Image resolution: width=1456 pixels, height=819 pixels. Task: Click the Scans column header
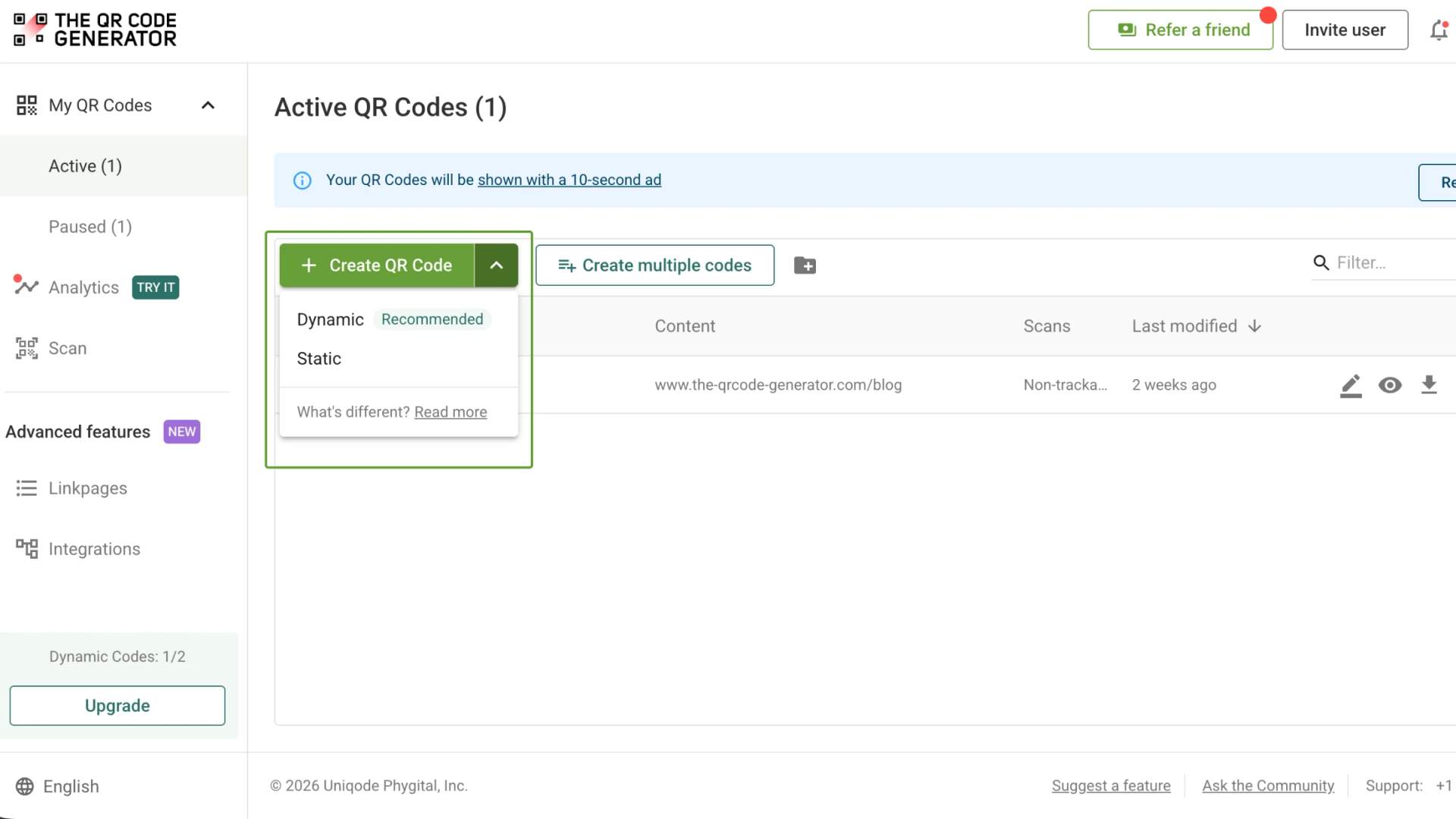pos(1046,326)
